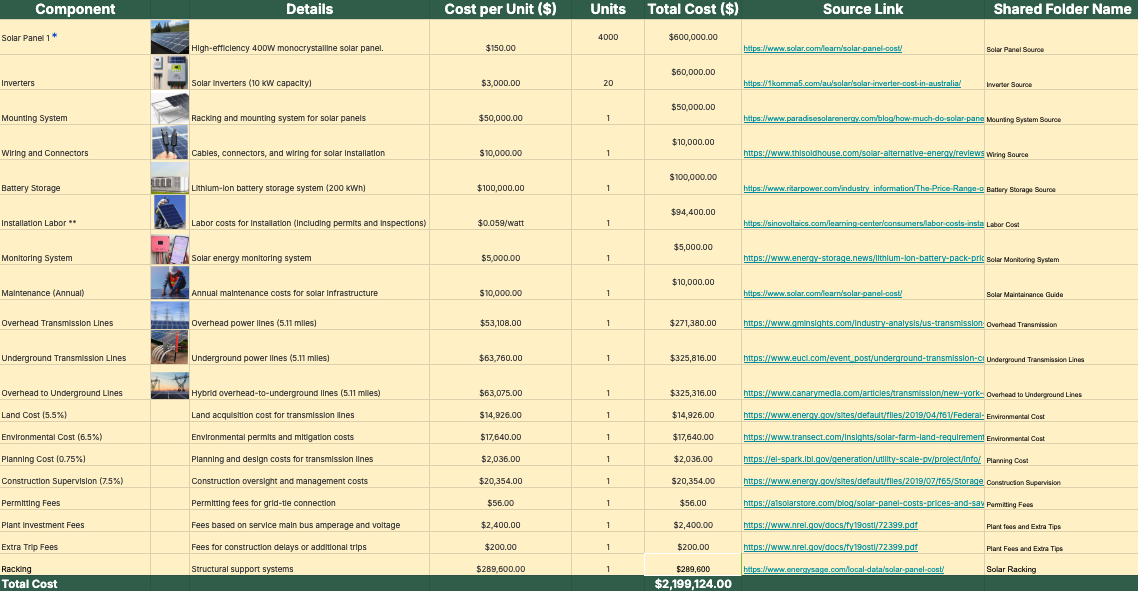The image size is (1138, 591).
Task: Open the thisoldhouse.com wiring source link
Action: [x=864, y=153]
